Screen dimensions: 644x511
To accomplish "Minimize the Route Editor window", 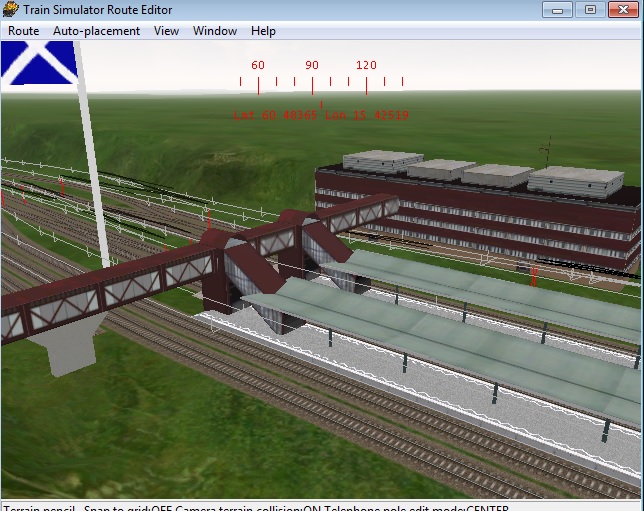I will pyautogui.click(x=558, y=10).
